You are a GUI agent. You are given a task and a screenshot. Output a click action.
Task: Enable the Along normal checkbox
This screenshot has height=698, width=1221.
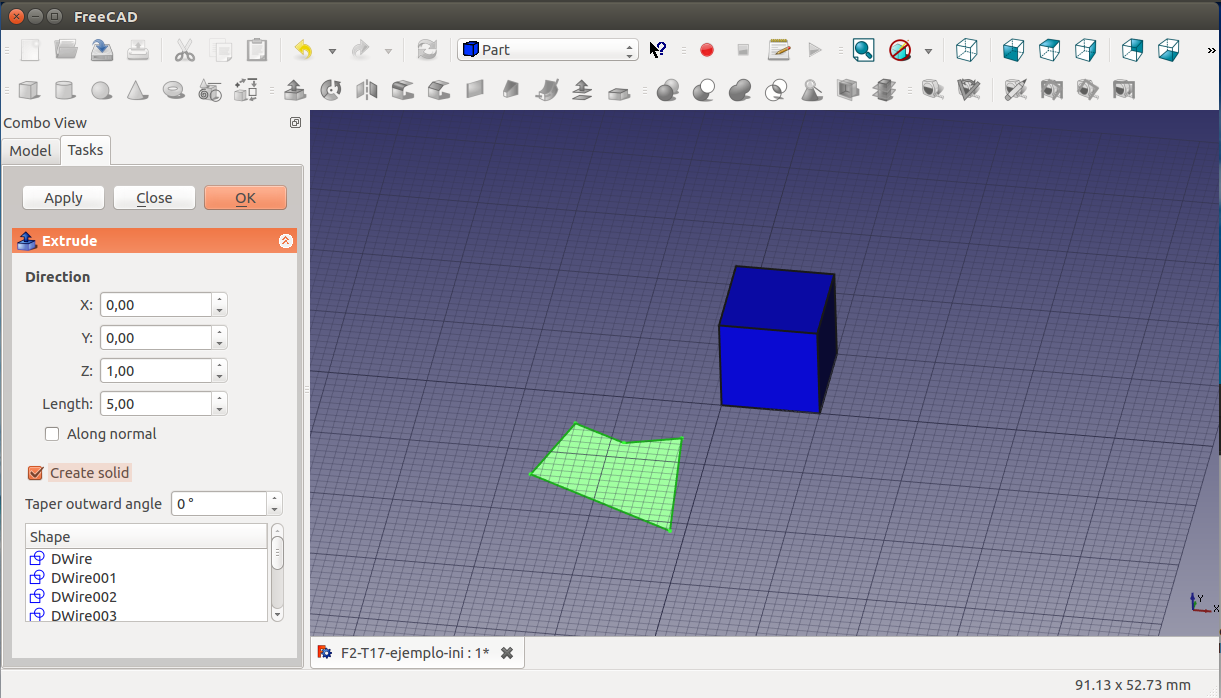click(53, 434)
